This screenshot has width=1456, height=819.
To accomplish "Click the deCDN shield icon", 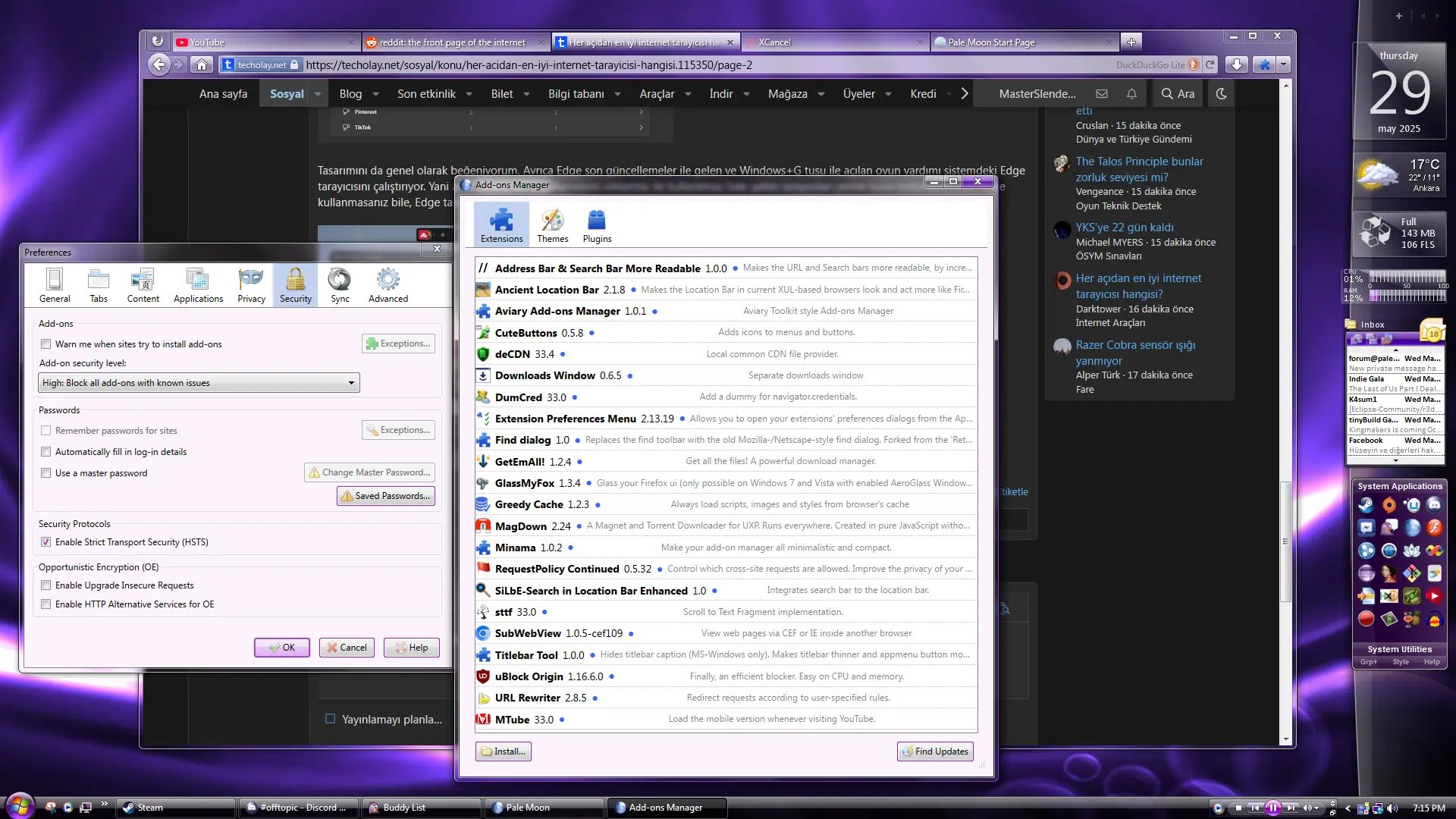I will (482, 354).
